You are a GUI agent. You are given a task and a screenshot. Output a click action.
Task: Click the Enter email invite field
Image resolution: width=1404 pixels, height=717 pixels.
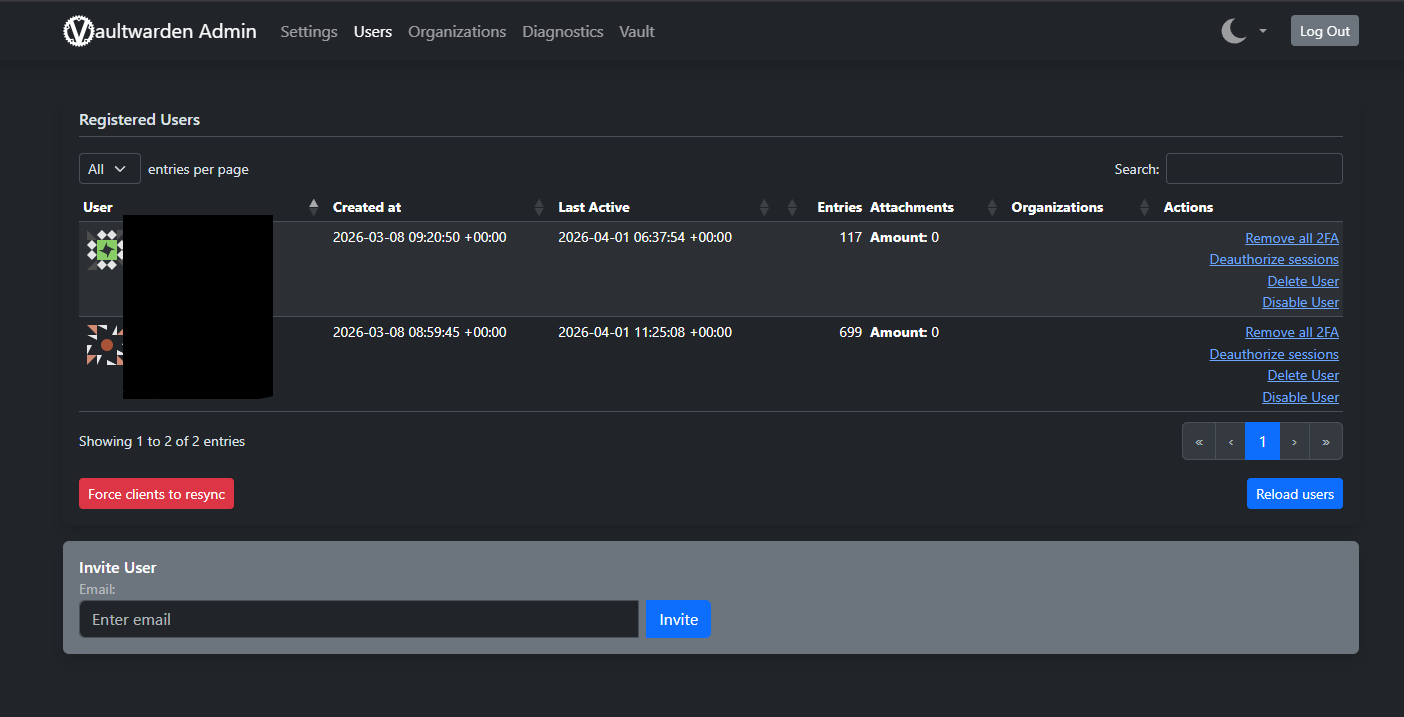click(358, 619)
